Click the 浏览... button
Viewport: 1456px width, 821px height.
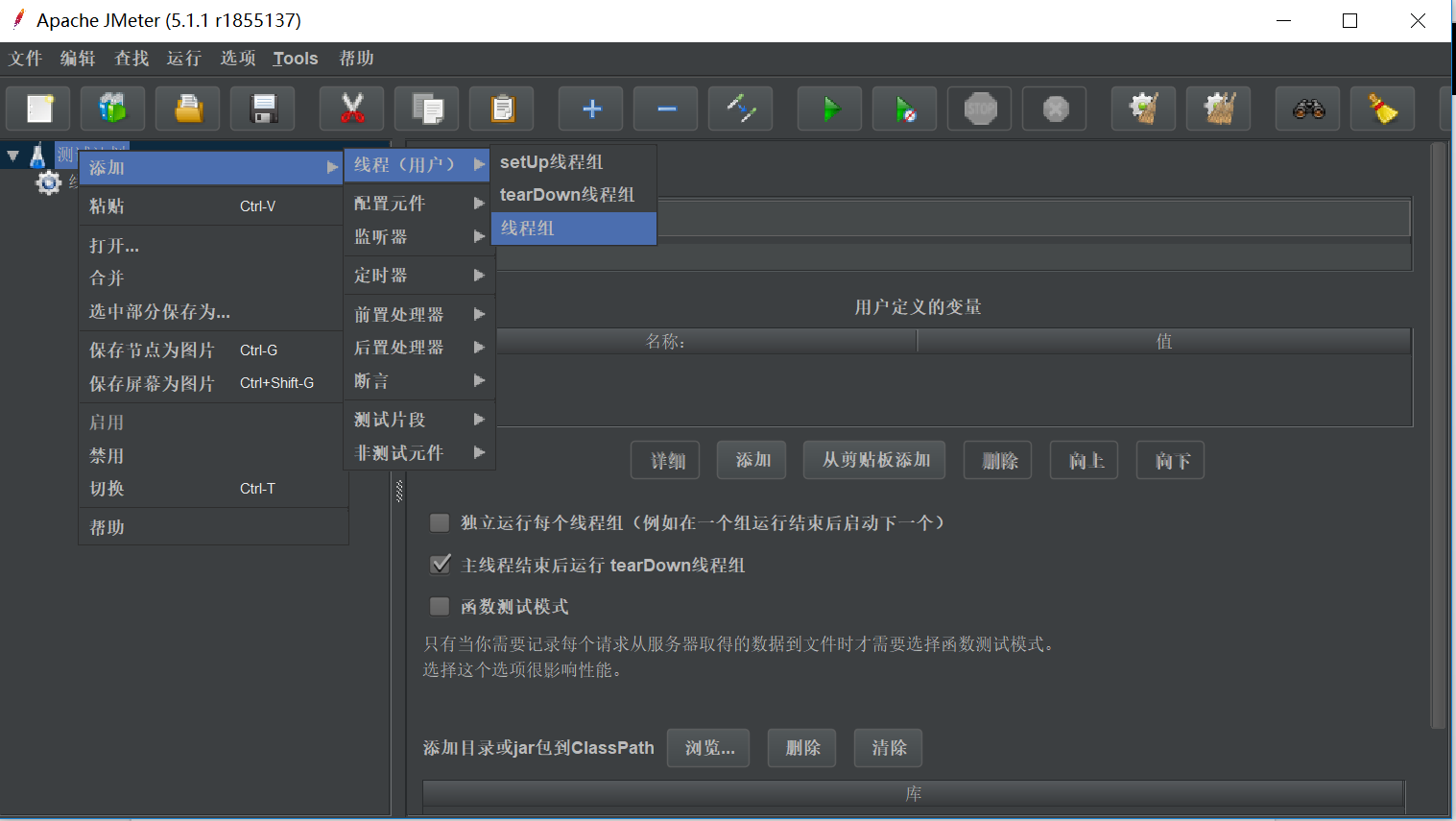point(708,748)
